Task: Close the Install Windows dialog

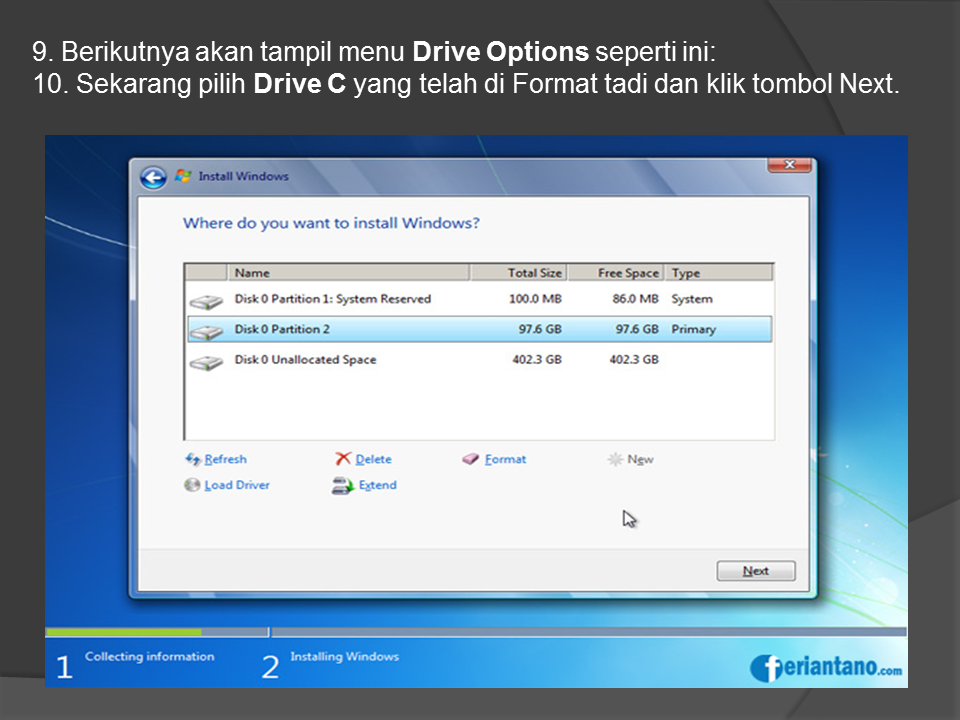Action: (789, 165)
